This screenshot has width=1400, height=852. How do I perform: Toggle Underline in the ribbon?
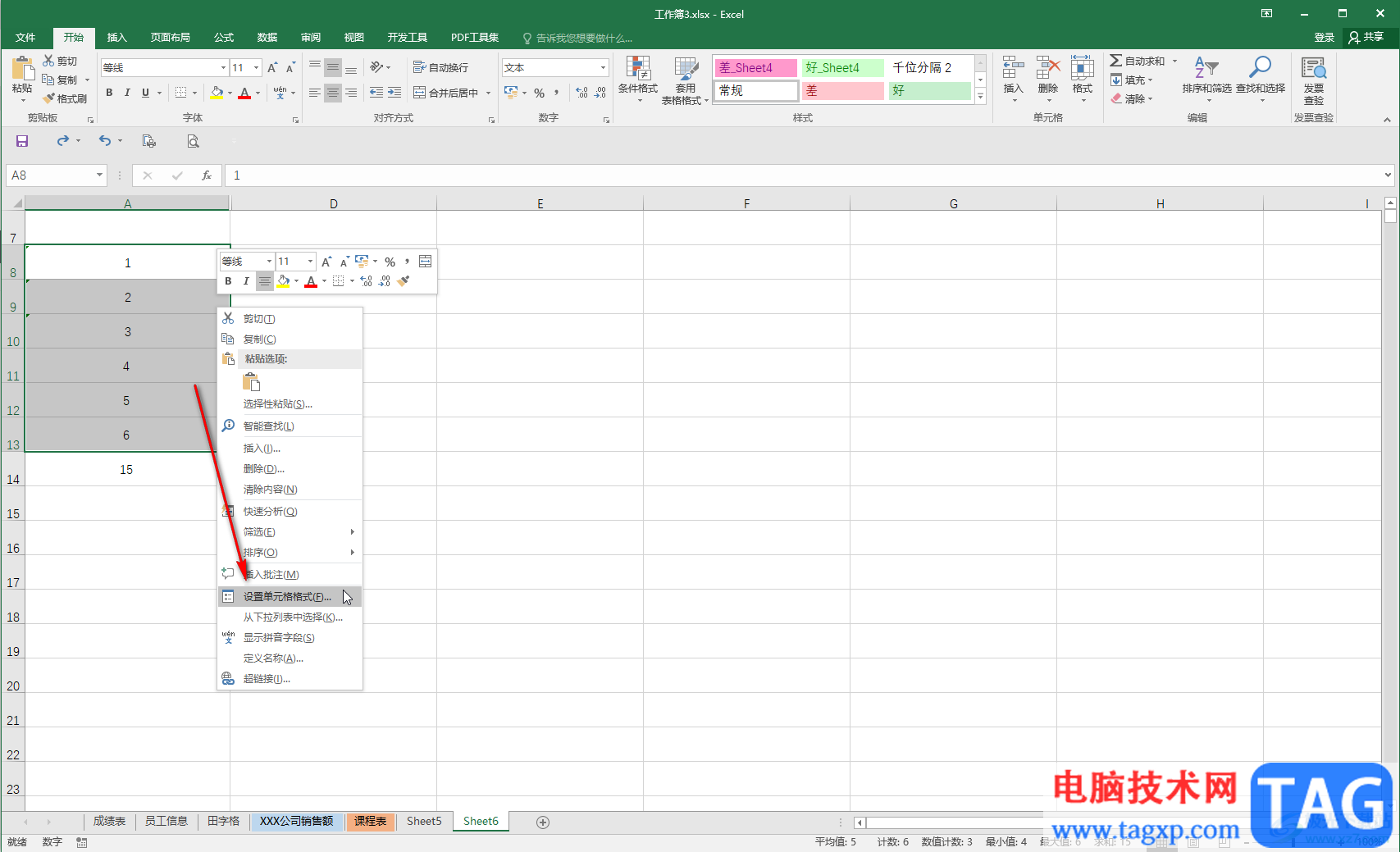(x=145, y=93)
